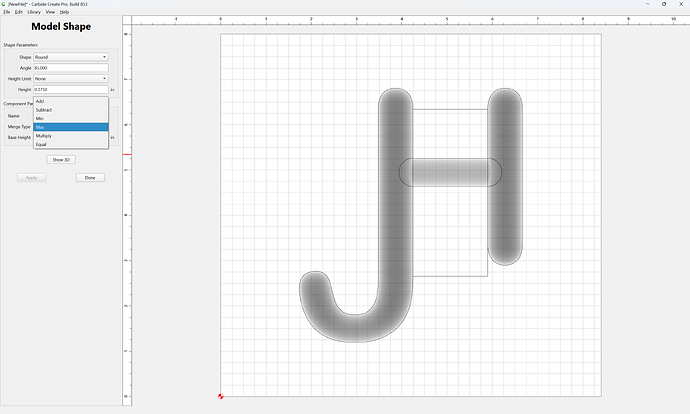Maximize the Carbide Create window
Screen dimensions: 690x414
664,4
